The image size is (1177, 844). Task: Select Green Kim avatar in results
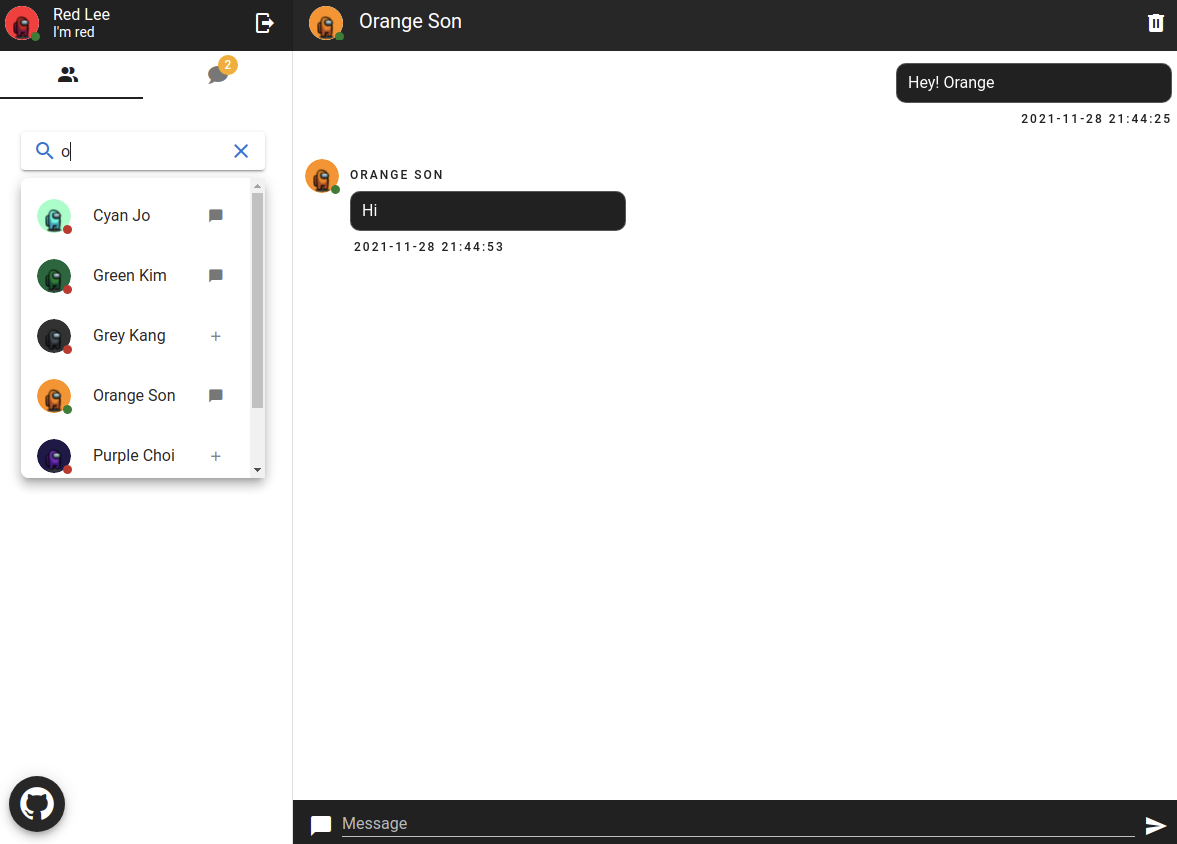pyautogui.click(x=54, y=276)
